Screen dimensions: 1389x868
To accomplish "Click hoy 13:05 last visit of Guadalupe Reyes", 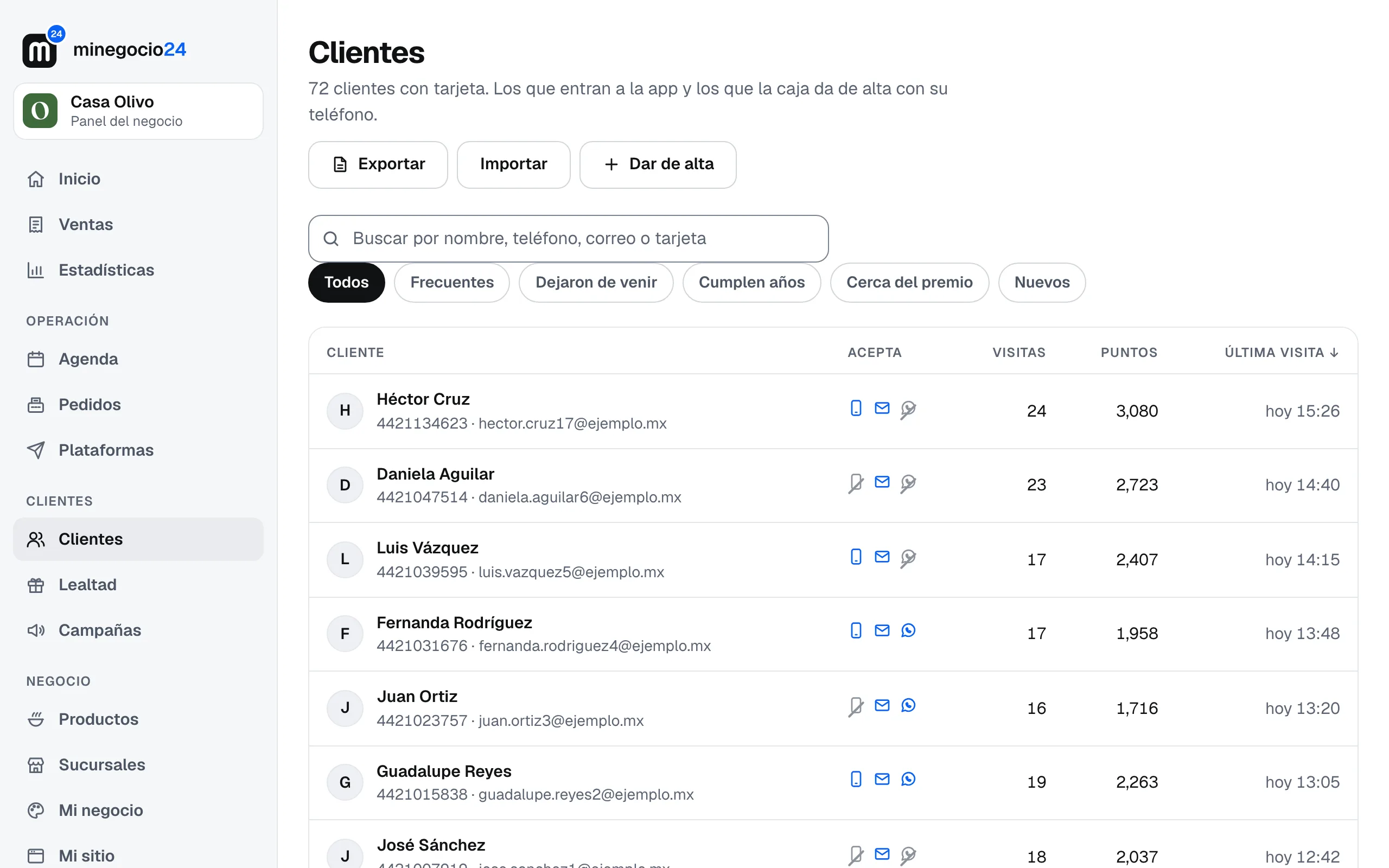I will click(1302, 782).
